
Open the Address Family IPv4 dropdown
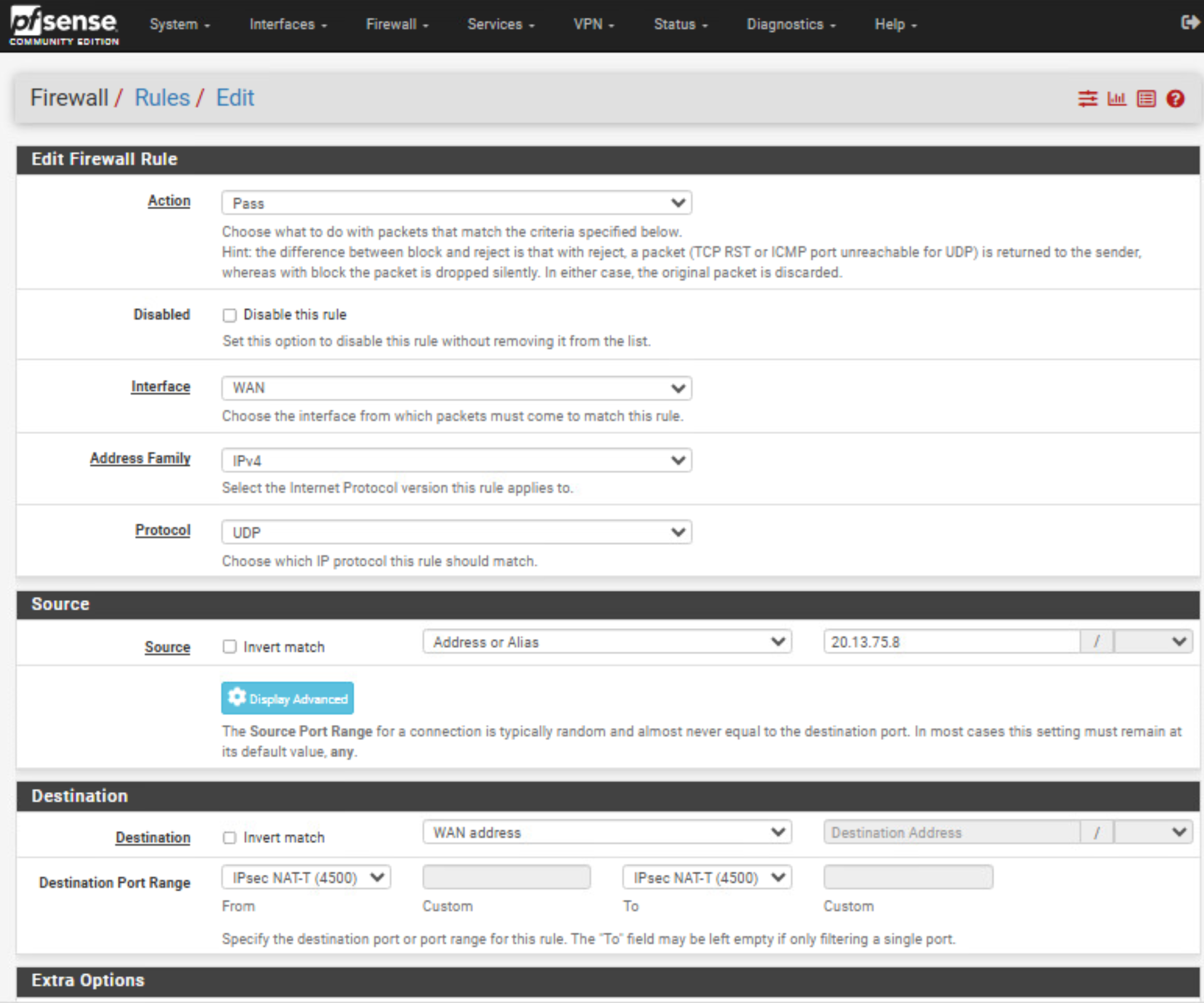coord(457,461)
